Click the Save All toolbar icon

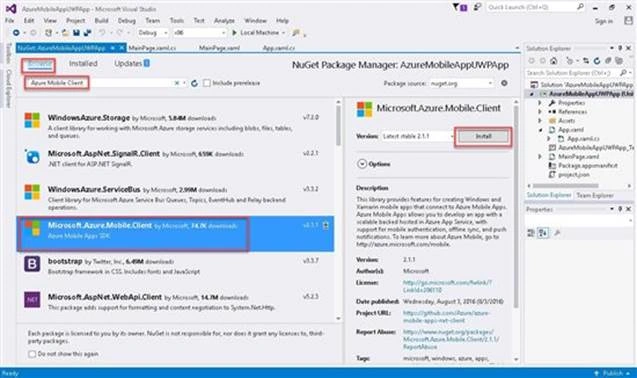(87, 33)
